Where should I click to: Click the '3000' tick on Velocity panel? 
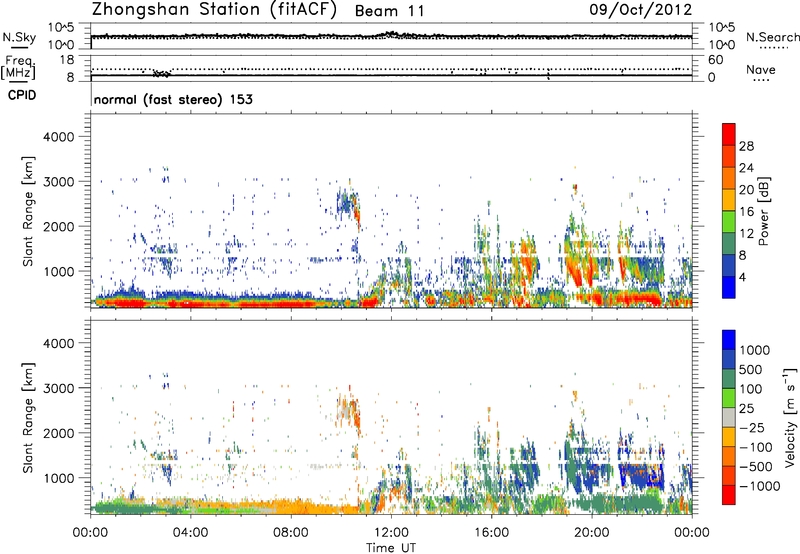click(58, 388)
